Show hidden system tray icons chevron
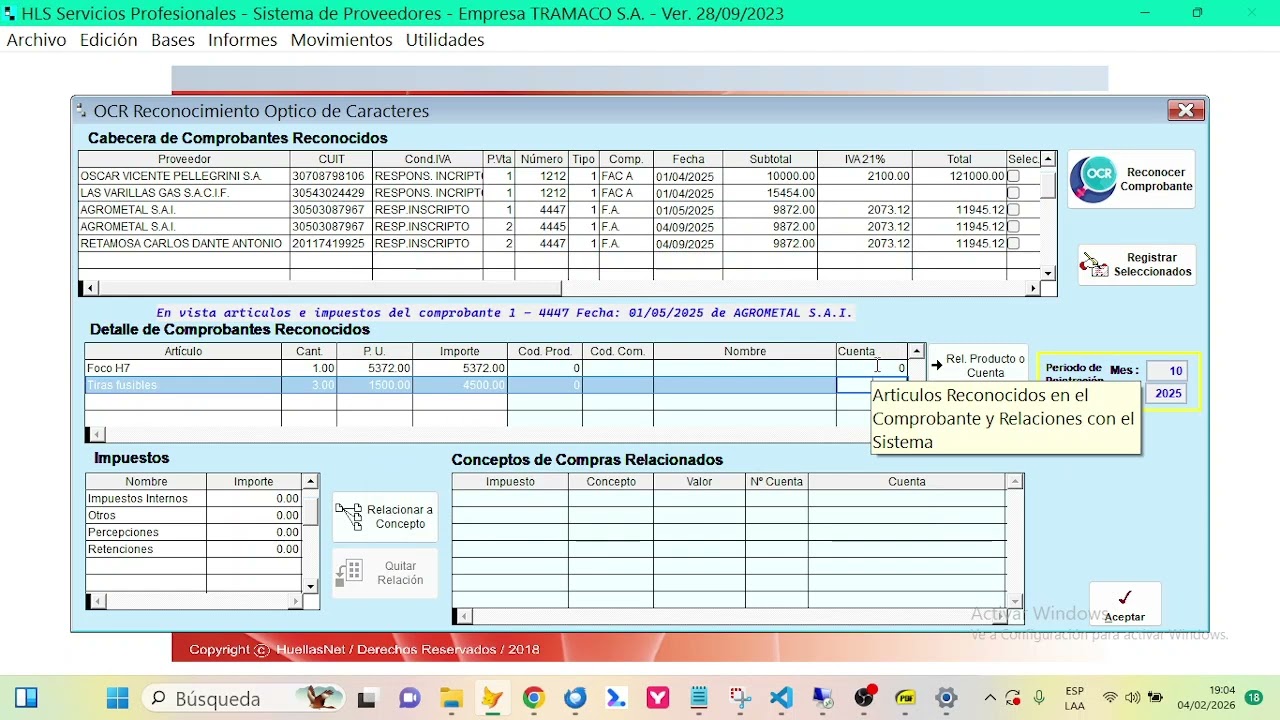1280x720 pixels. pyautogui.click(x=990, y=698)
